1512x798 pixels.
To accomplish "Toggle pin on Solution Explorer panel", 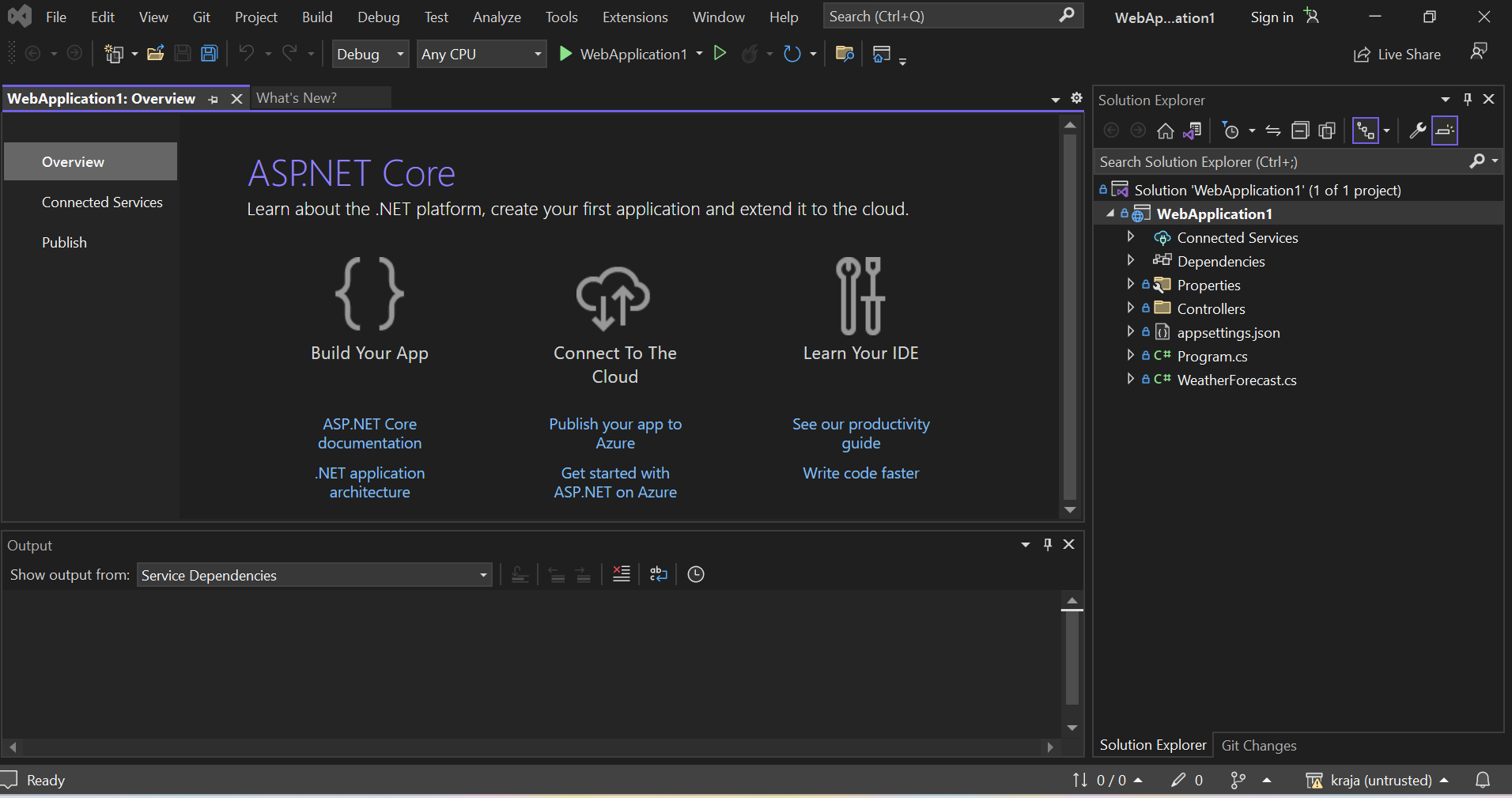I will (x=1468, y=99).
